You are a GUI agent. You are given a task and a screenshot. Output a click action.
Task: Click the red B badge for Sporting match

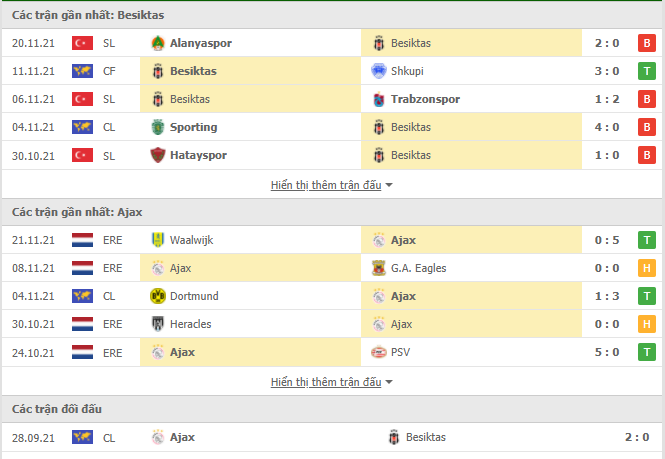click(x=647, y=127)
